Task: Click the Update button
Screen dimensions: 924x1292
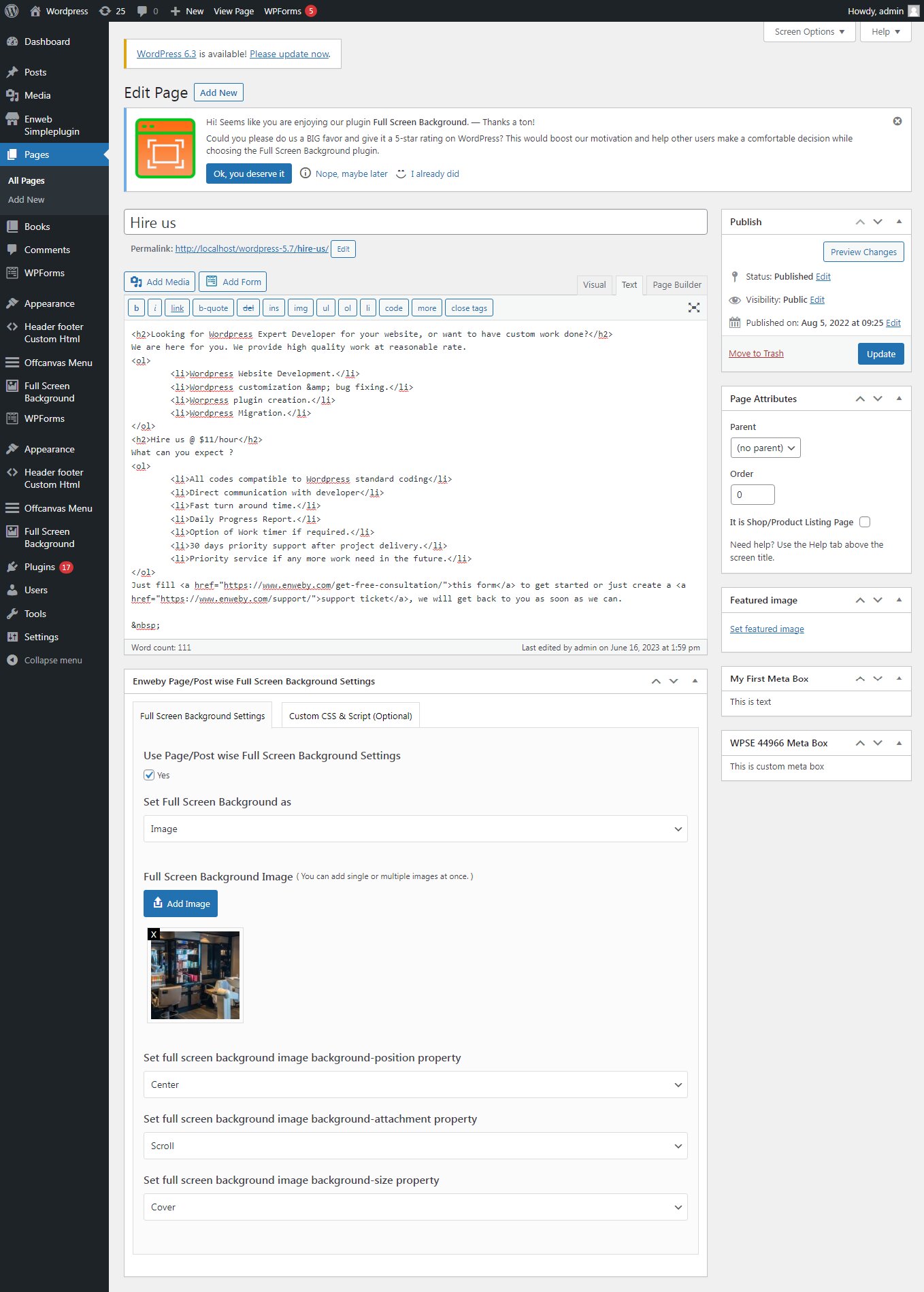Action: coord(880,354)
